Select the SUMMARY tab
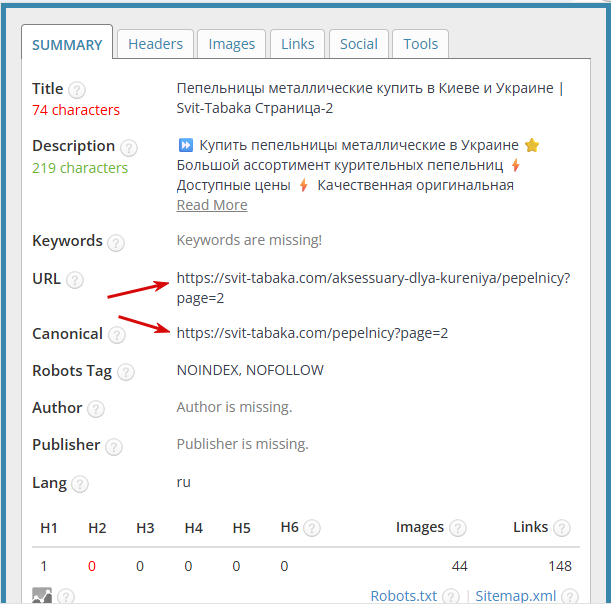The width and height of the screenshot is (611, 604). point(67,43)
